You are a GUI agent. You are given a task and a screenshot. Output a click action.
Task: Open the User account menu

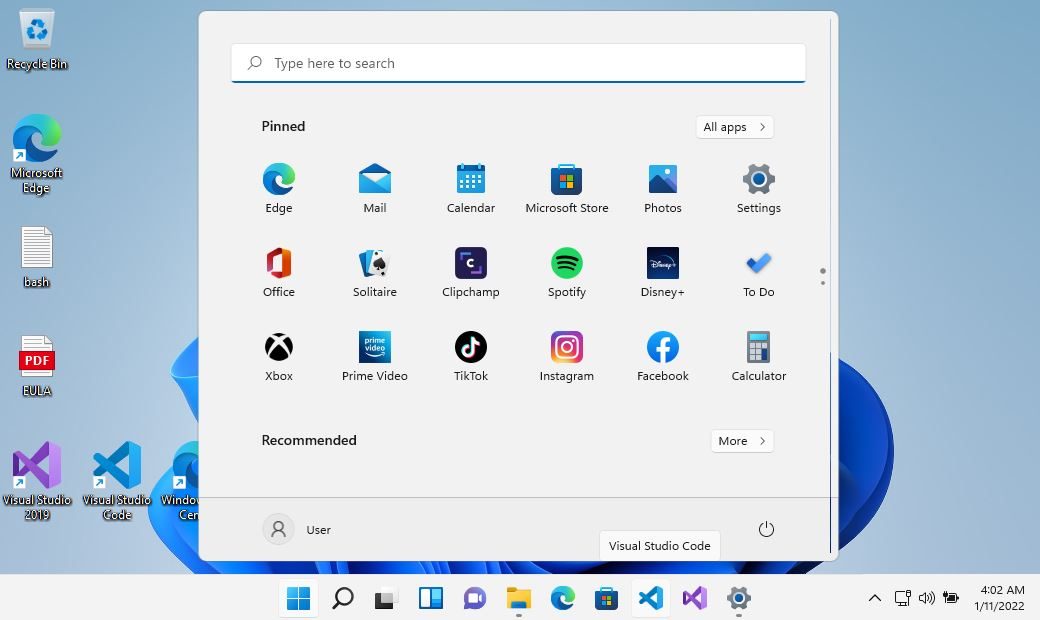point(297,529)
